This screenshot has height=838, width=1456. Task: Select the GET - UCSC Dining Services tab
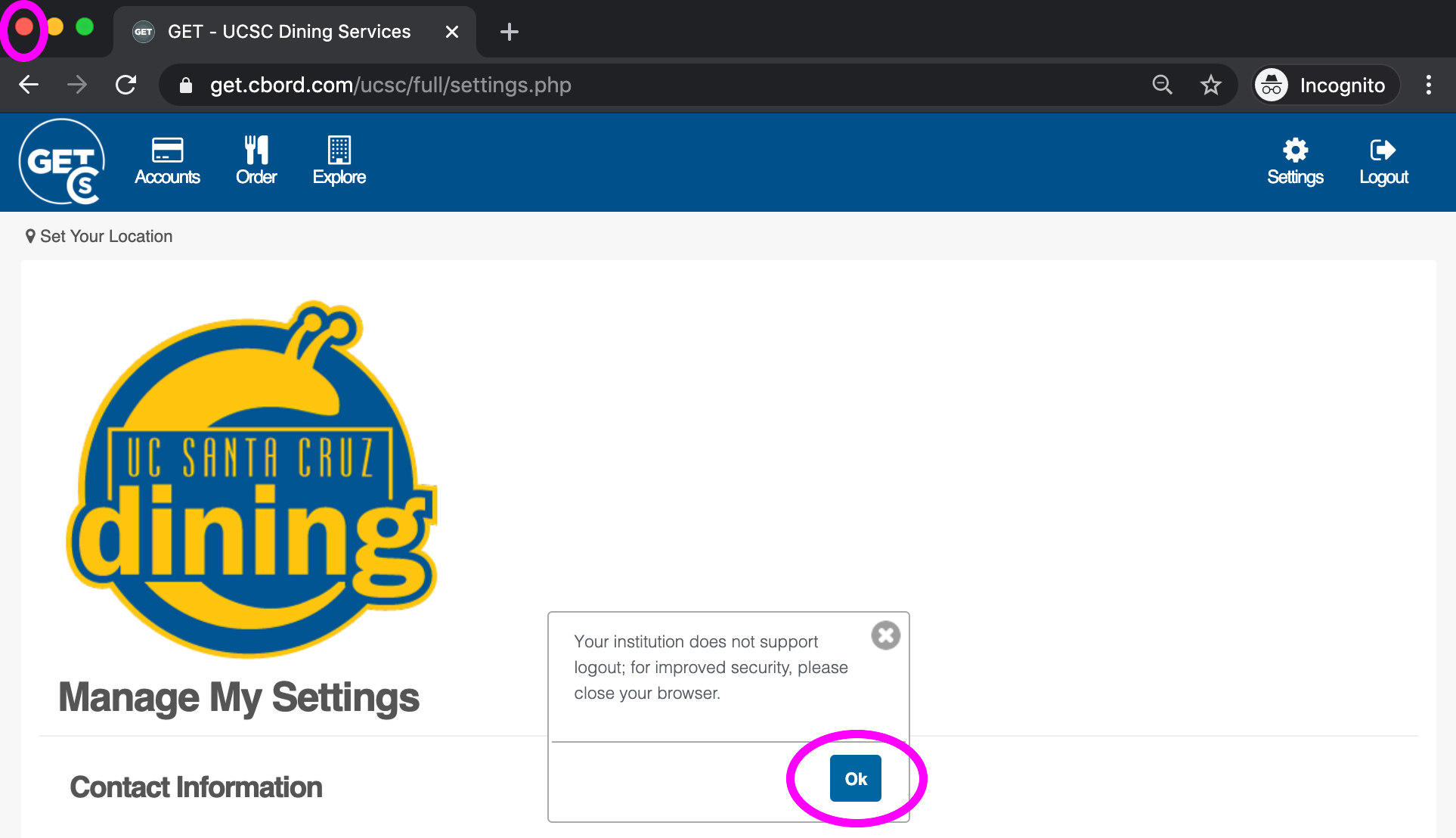pyautogui.click(x=295, y=32)
